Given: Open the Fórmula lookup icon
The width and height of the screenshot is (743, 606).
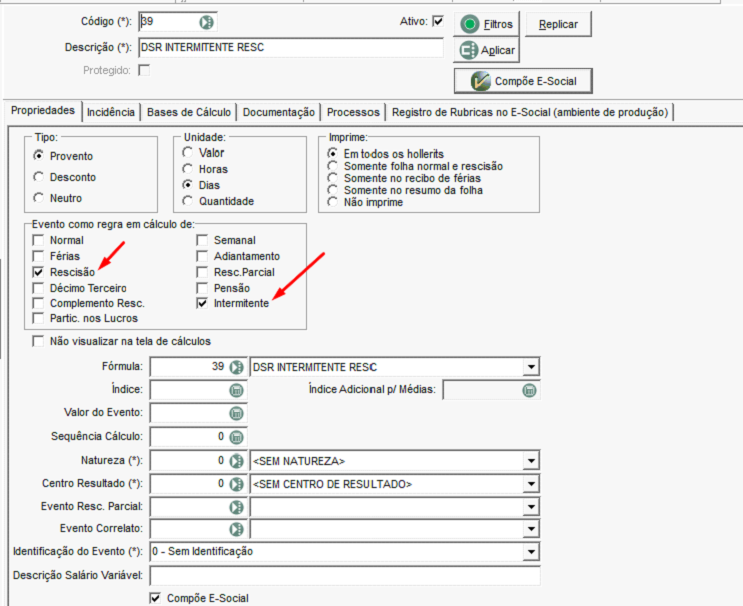Looking at the screenshot, I should [x=236, y=367].
